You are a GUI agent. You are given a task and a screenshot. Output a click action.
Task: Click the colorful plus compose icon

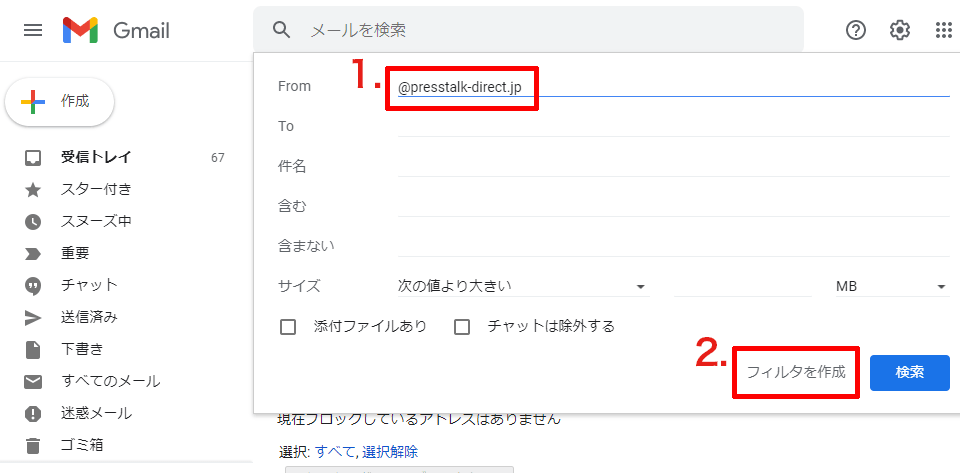[33, 102]
